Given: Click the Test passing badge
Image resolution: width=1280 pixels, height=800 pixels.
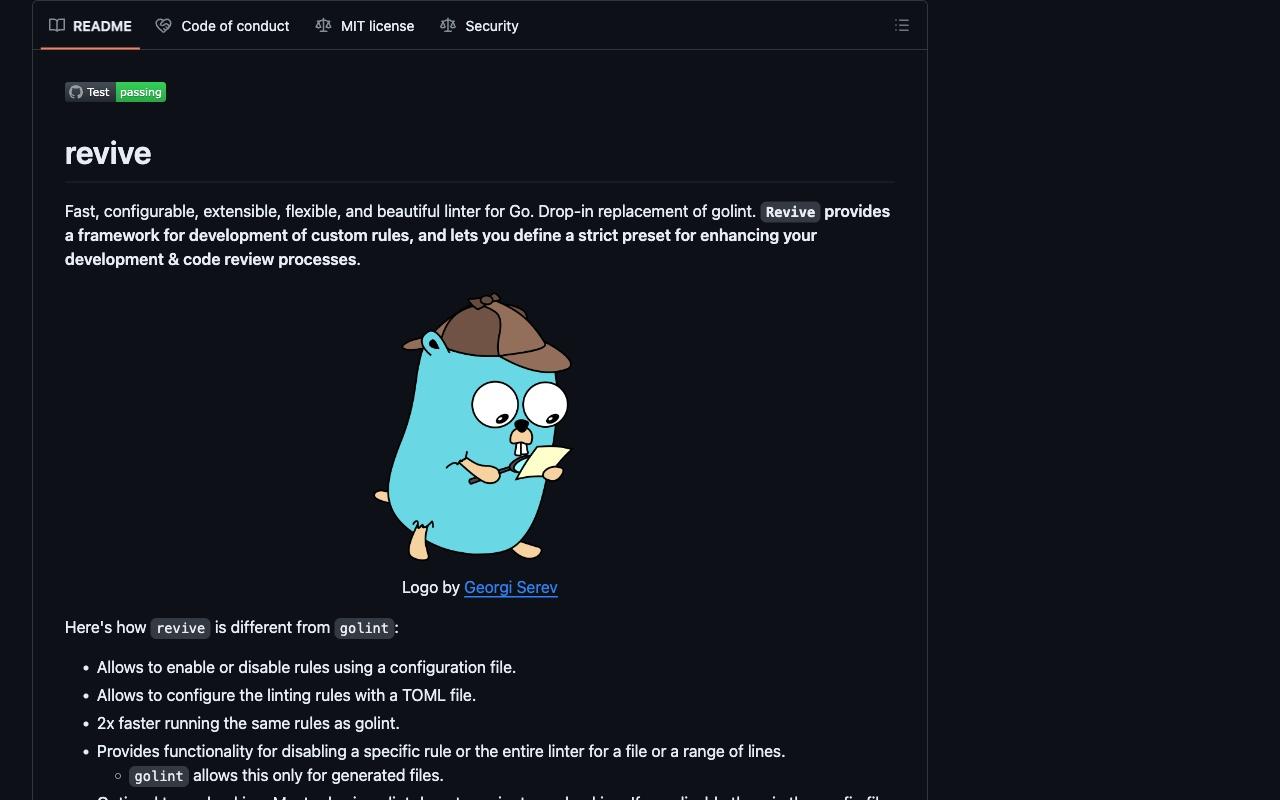Looking at the screenshot, I should tap(115, 92).
